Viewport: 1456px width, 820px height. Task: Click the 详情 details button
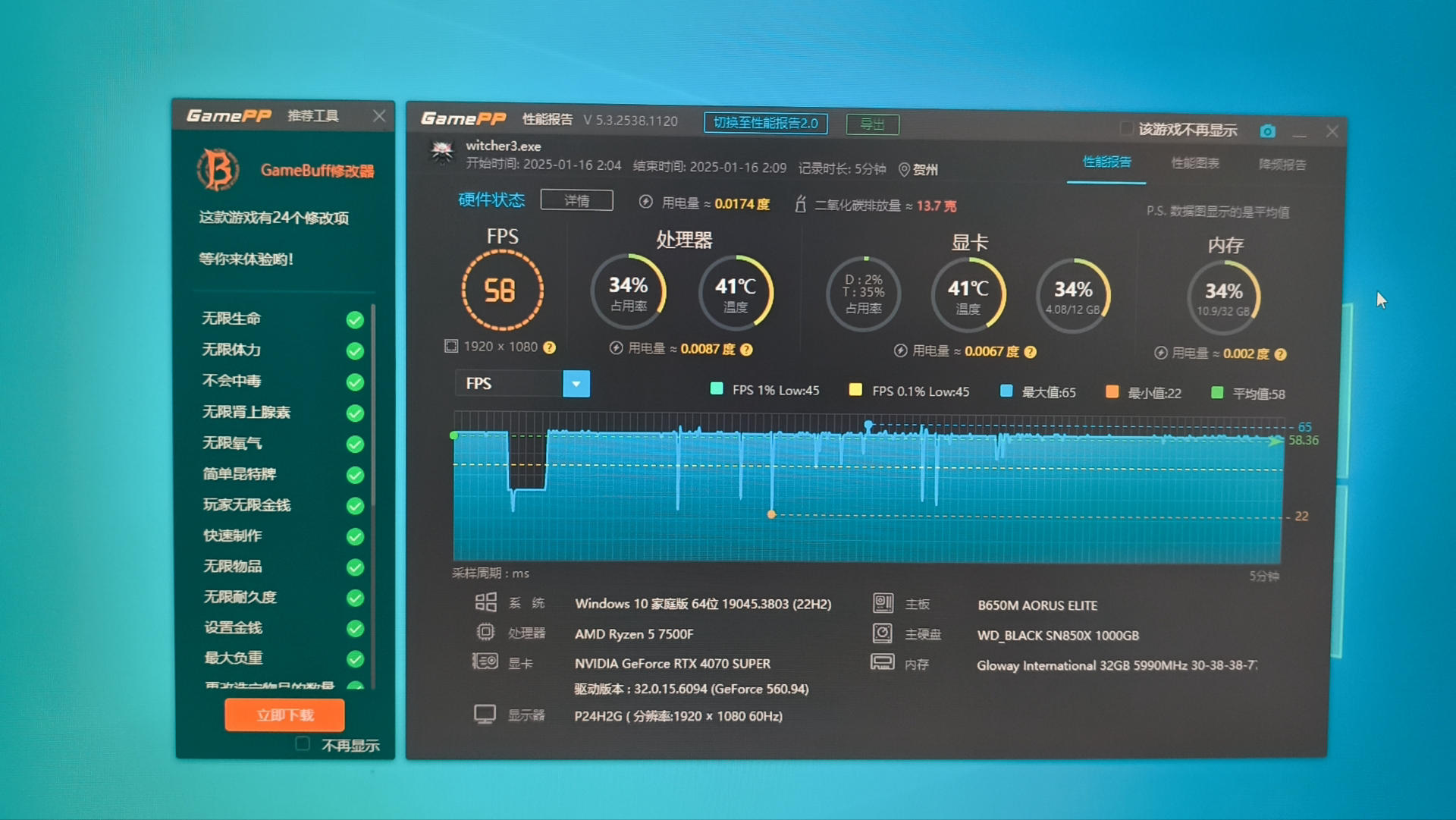[576, 200]
